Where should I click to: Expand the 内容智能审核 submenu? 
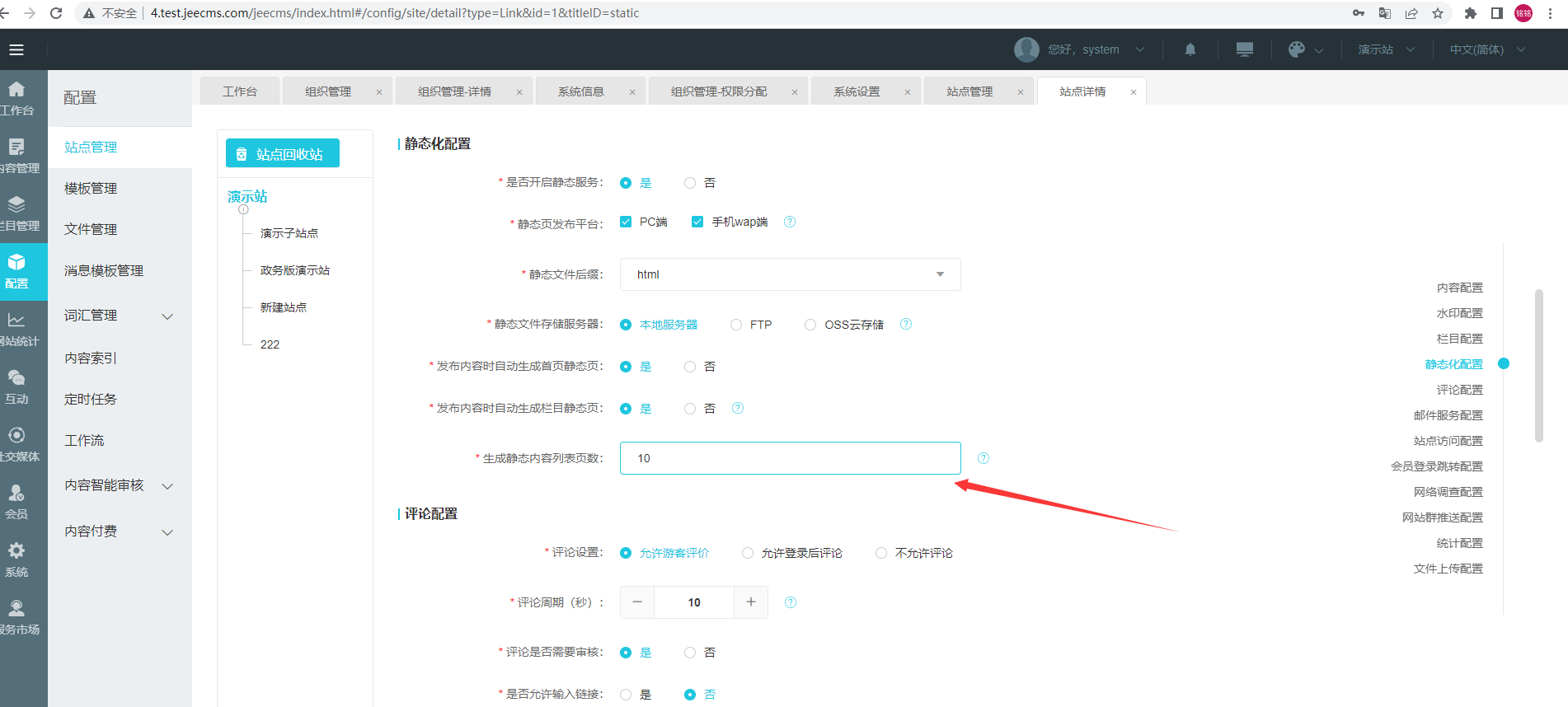tap(167, 486)
